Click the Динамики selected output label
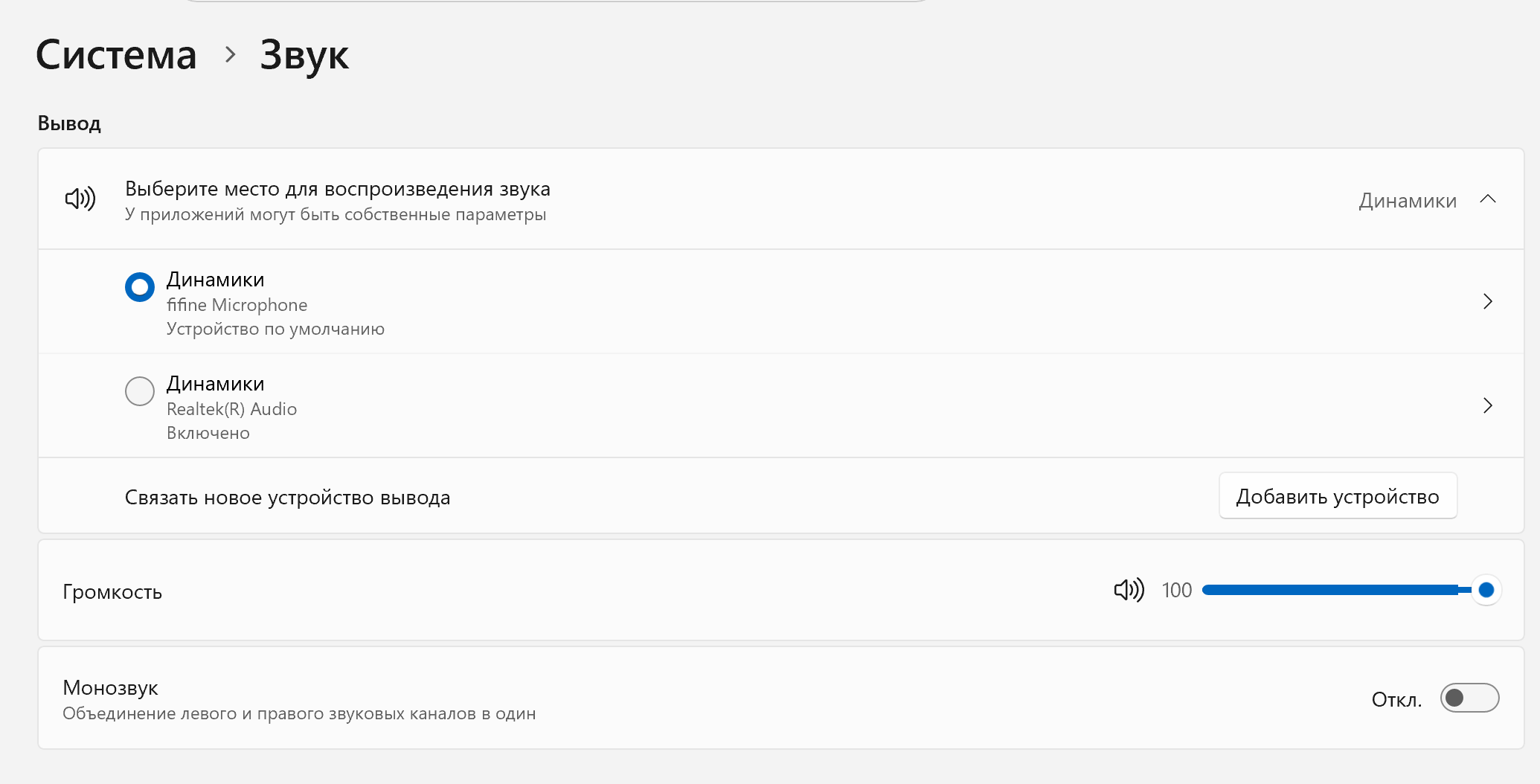 1407,201
